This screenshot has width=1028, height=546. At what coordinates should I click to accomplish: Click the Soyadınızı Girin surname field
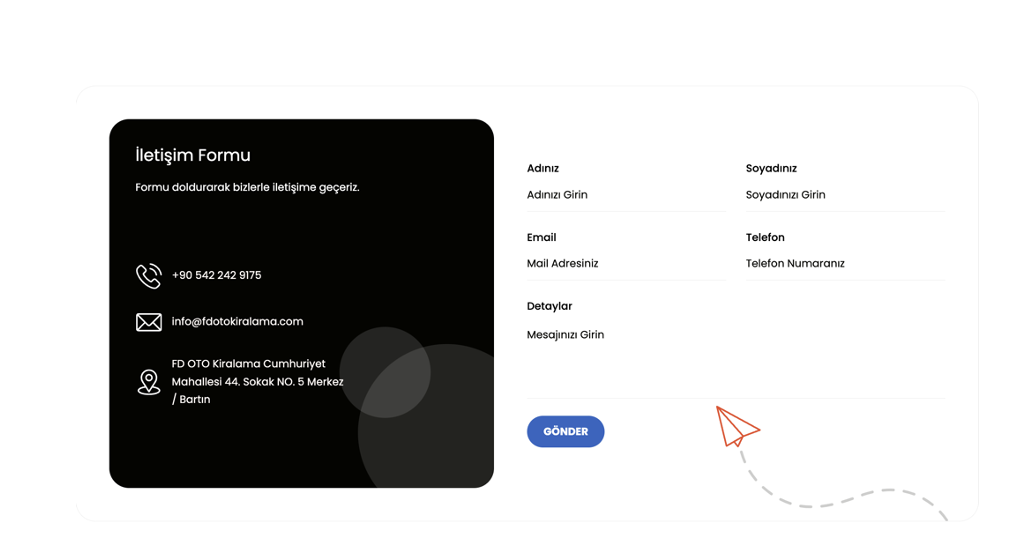(845, 195)
